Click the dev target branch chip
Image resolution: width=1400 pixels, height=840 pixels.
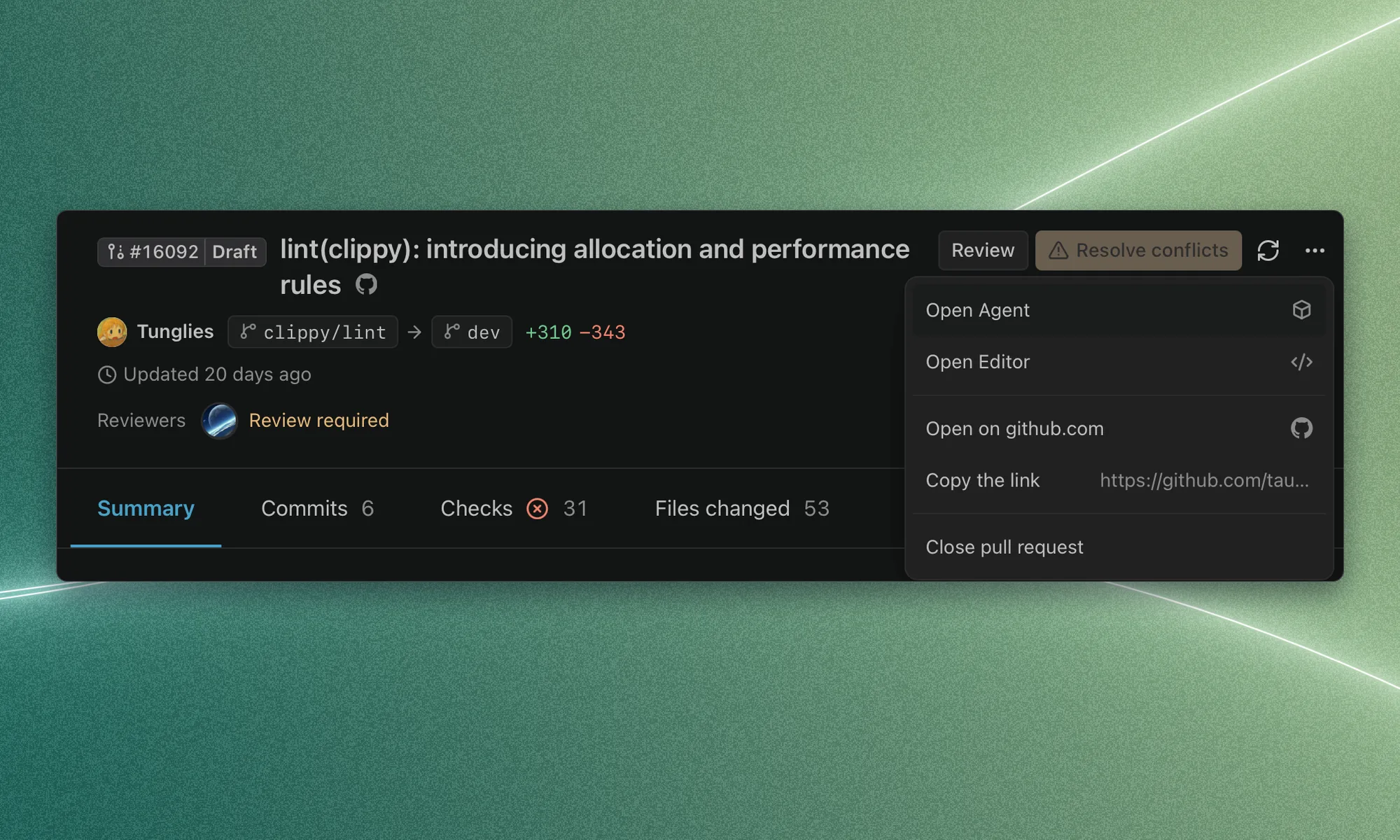coord(472,332)
